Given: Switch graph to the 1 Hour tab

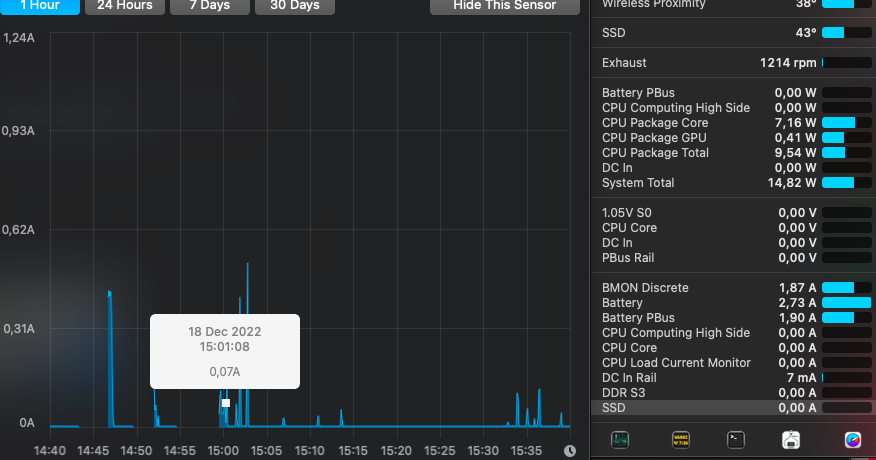Looking at the screenshot, I should tap(40, 6).
